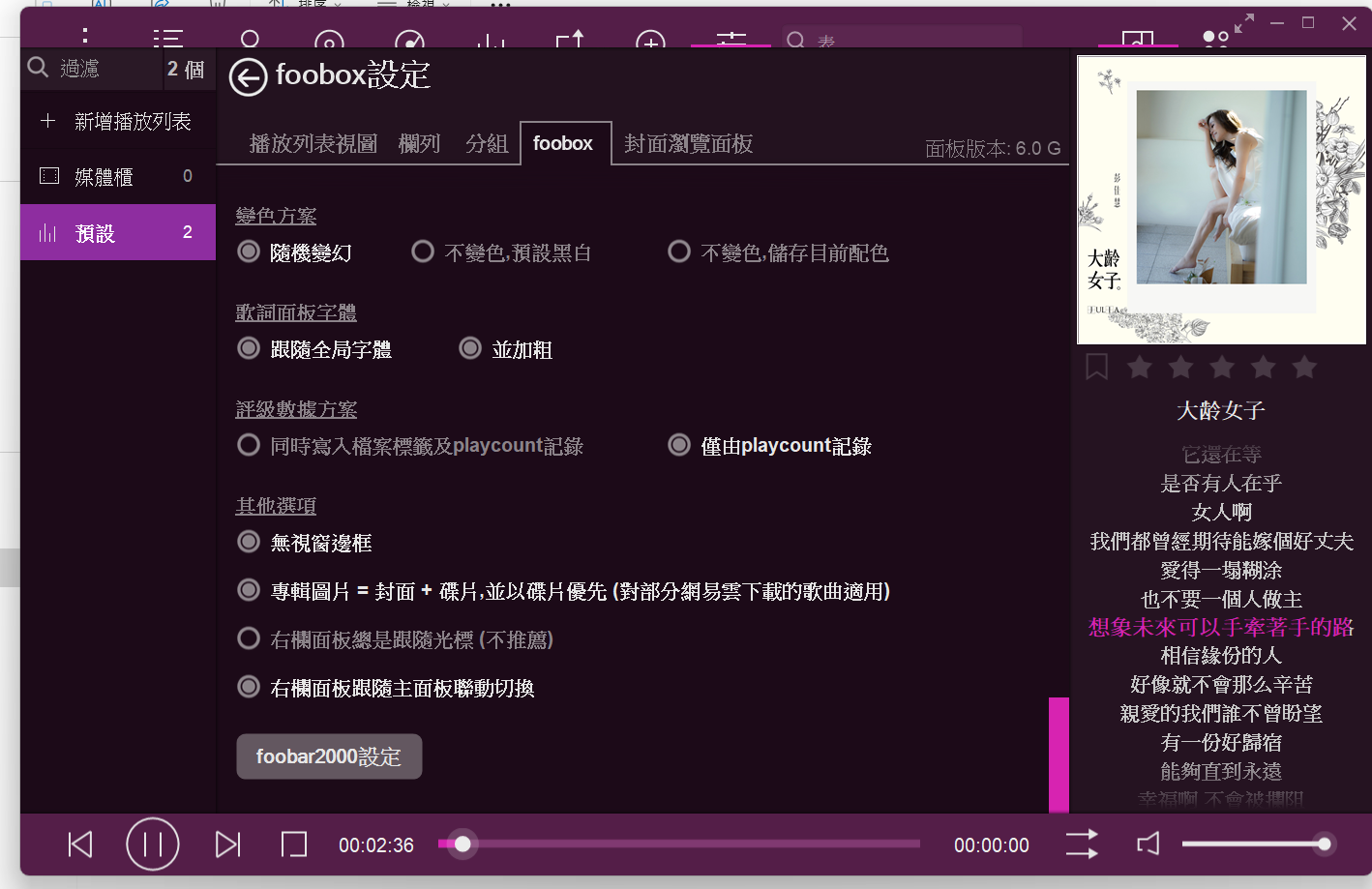
Task: Click the total time 00:00:00
Action: coord(992,845)
